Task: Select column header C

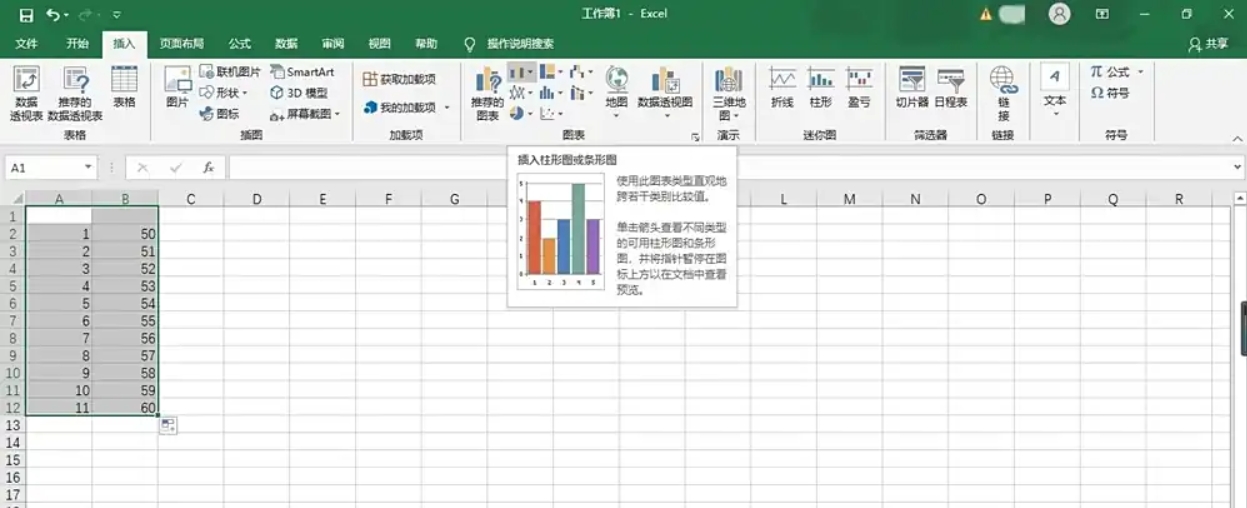Action: pos(190,199)
